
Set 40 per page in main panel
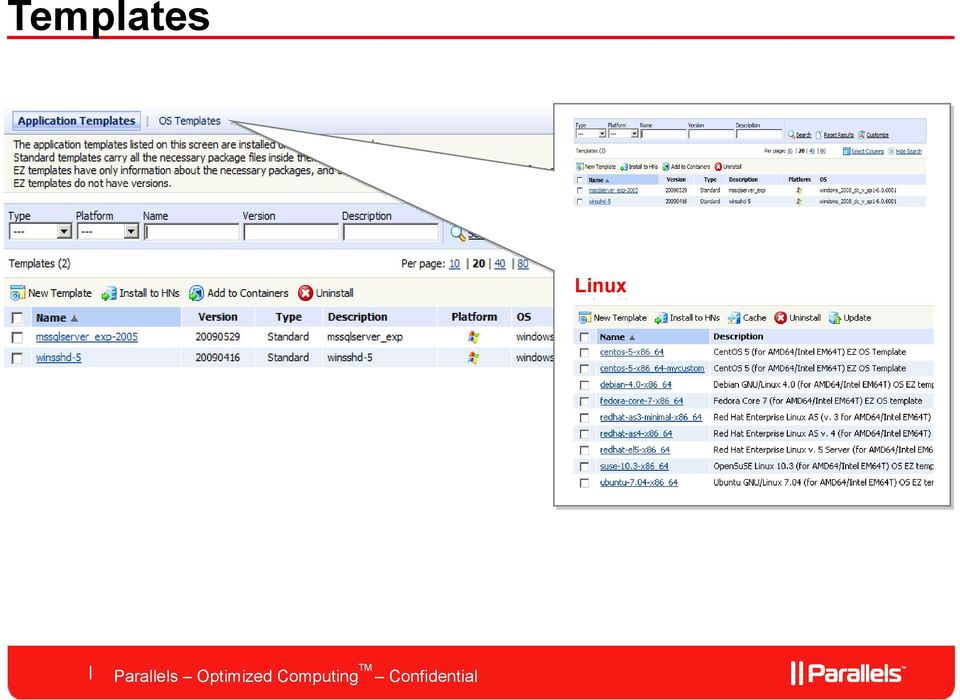pos(500,264)
